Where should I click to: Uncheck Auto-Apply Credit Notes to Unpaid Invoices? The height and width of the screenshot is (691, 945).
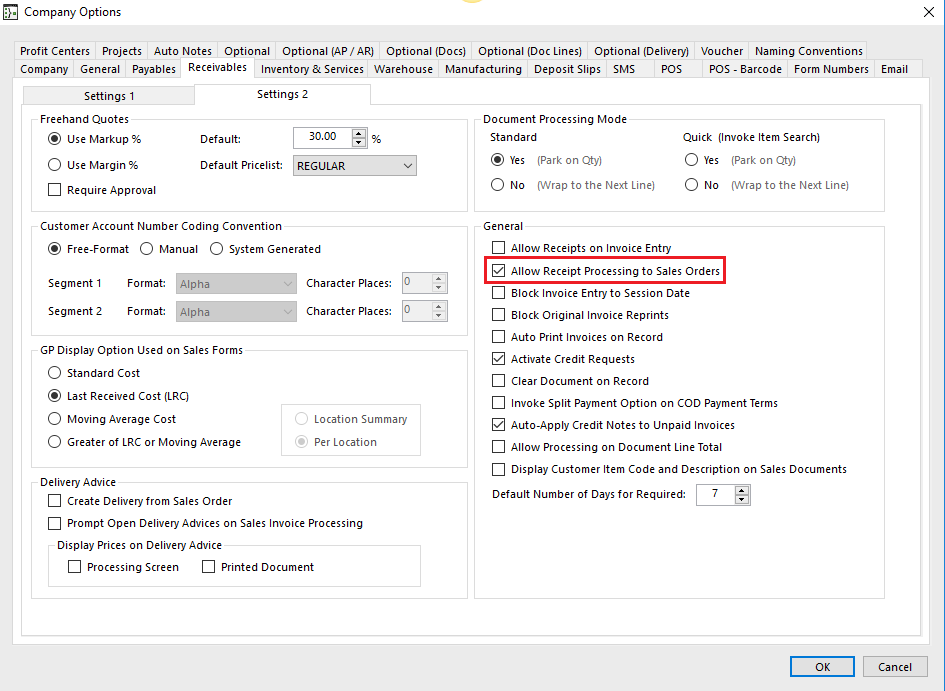tap(498, 425)
